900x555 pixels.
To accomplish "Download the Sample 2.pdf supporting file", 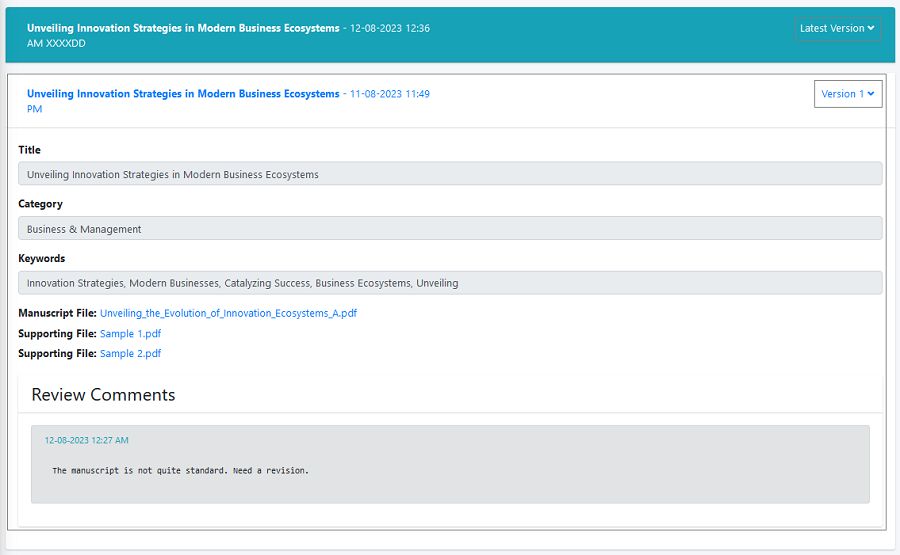I will (x=130, y=354).
